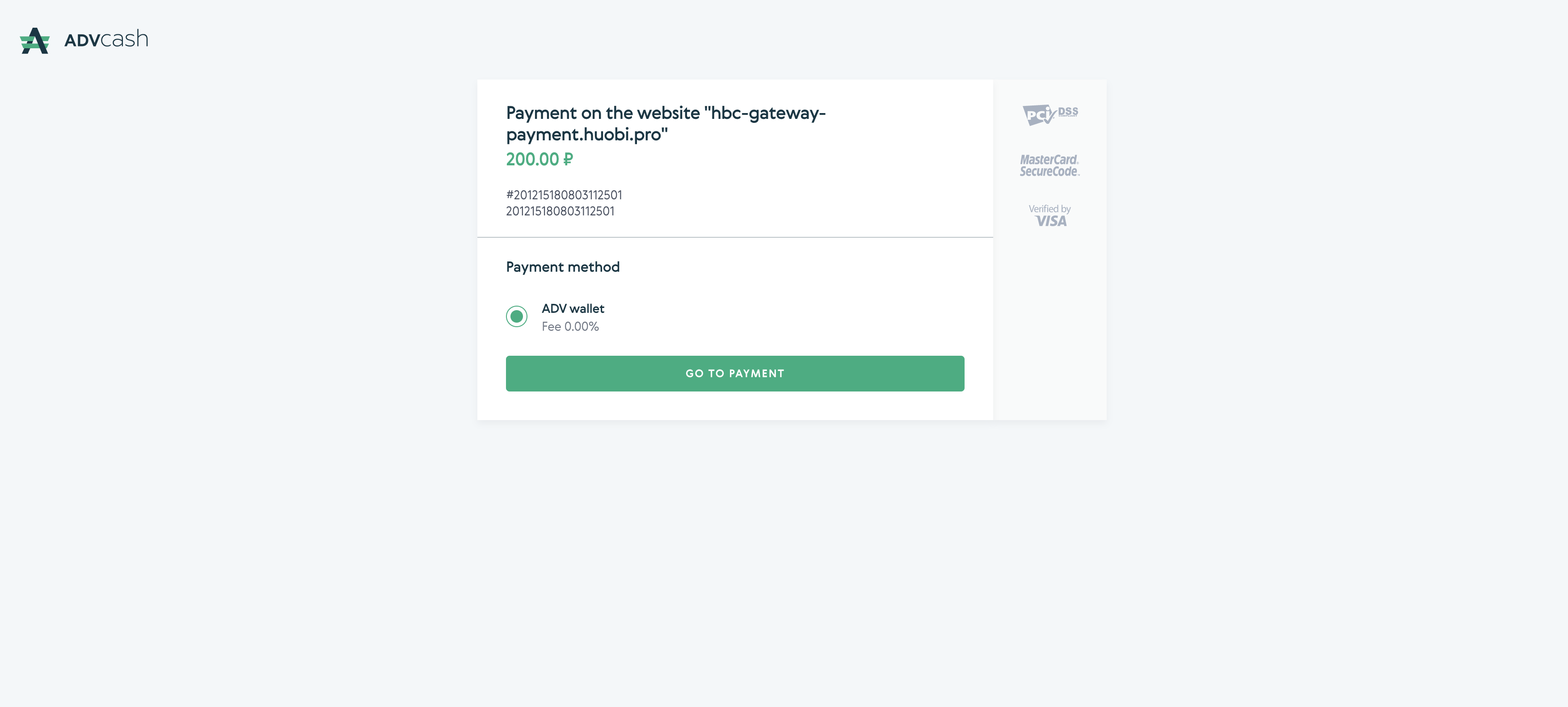Image resolution: width=1568 pixels, height=707 pixels.
Task: Click the VISA word in verified logo
Action: pyautogui.click(x=1051, y=222)
